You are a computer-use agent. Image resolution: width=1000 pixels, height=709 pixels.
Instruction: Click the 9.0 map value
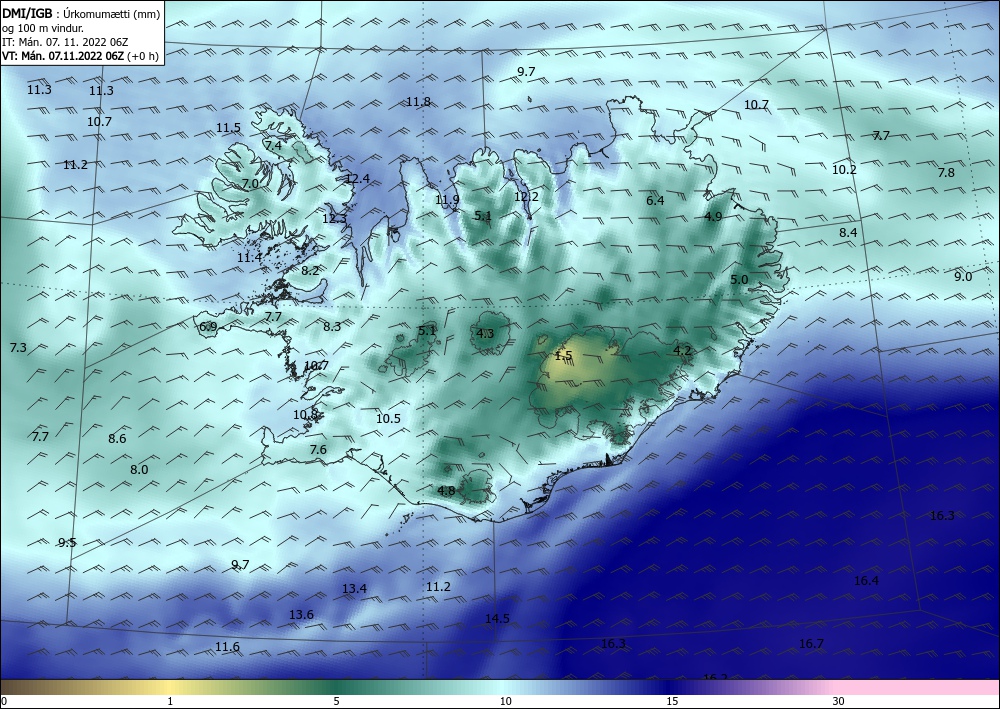coord(963,276)
